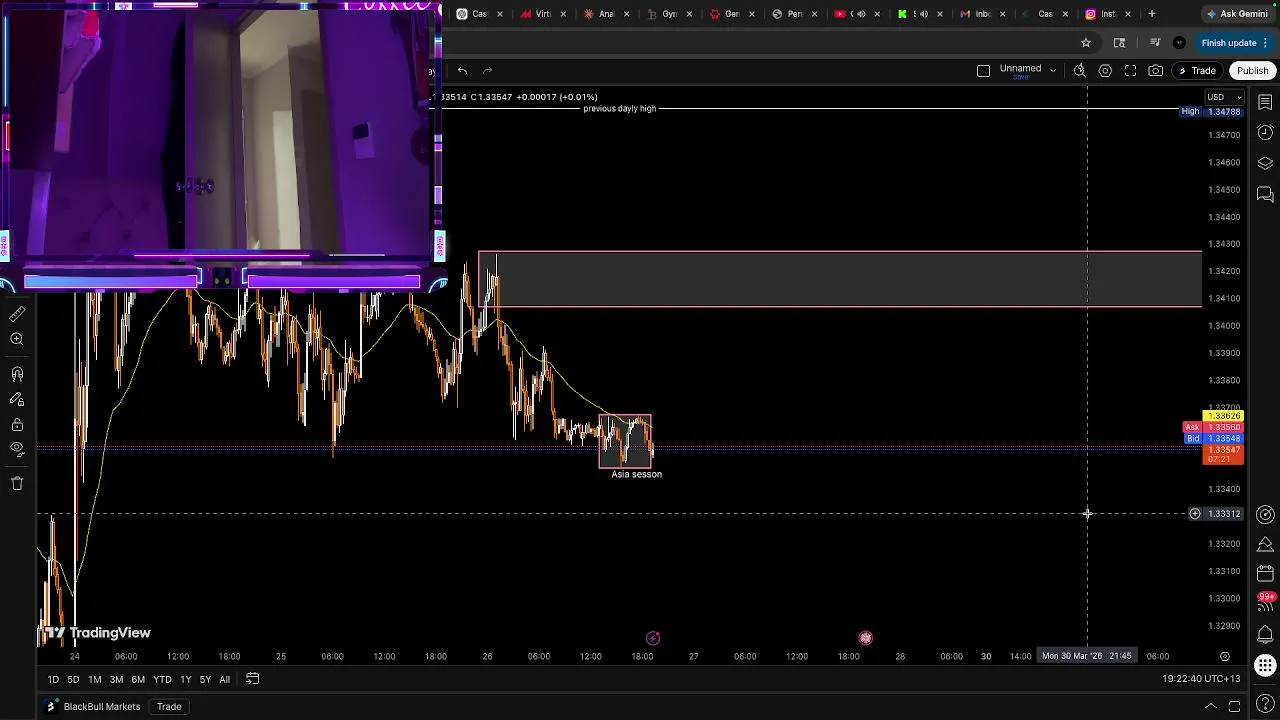Select the ruler Measure tool

coord(17,314)
